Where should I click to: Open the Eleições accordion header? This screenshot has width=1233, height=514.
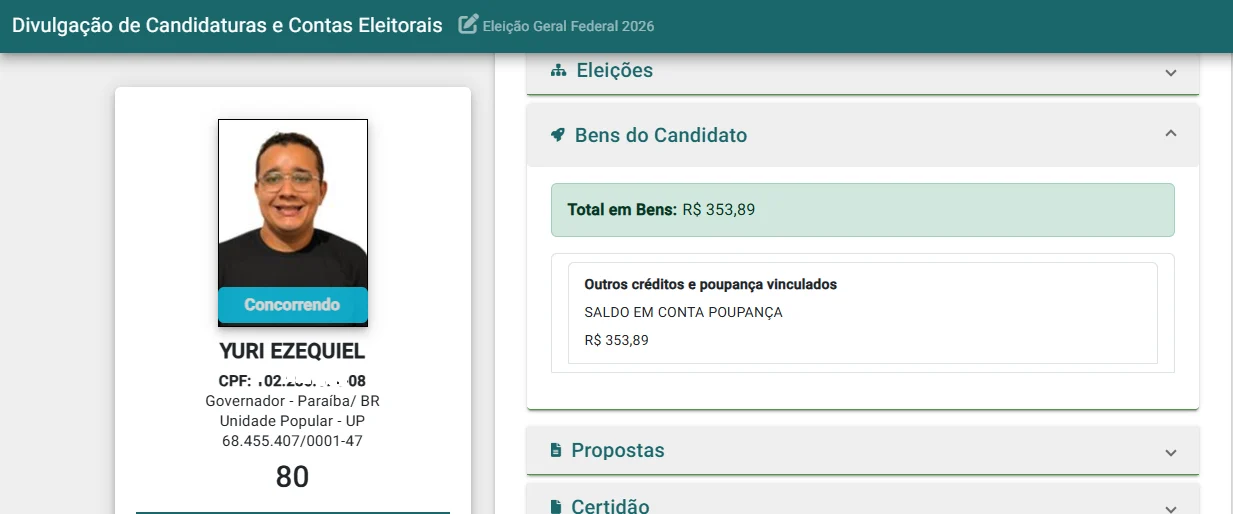[862, 72]
